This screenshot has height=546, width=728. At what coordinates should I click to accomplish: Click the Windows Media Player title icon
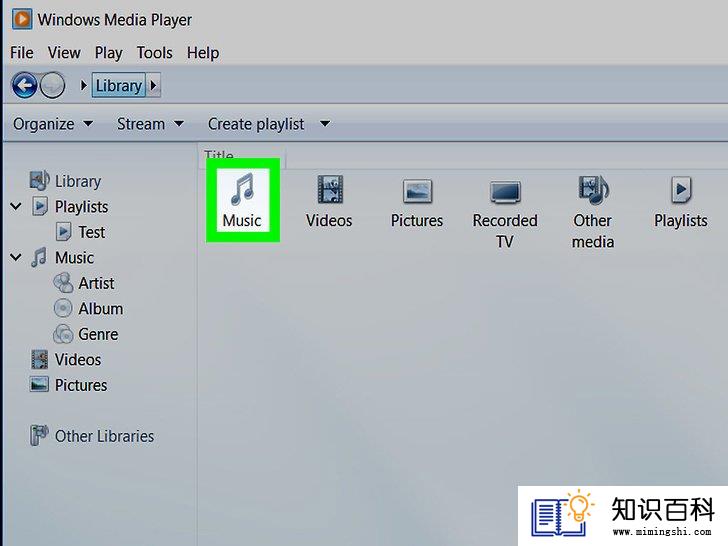(x=22, y=20)
